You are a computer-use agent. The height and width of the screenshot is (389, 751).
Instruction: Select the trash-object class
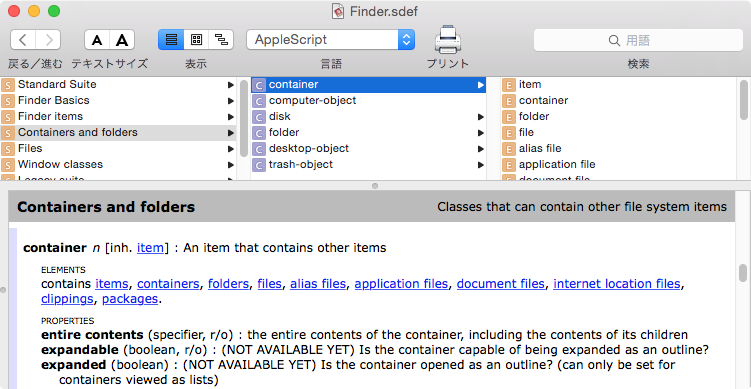368,164
